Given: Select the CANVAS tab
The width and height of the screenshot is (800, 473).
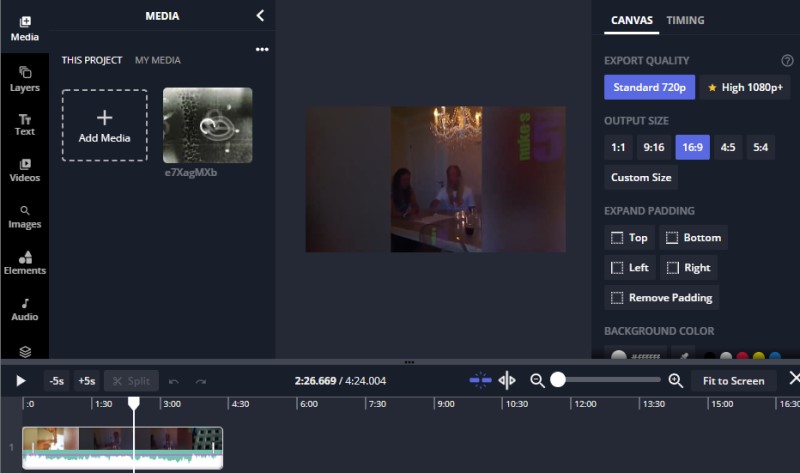Looking at the screenshot, I should 632,20.
